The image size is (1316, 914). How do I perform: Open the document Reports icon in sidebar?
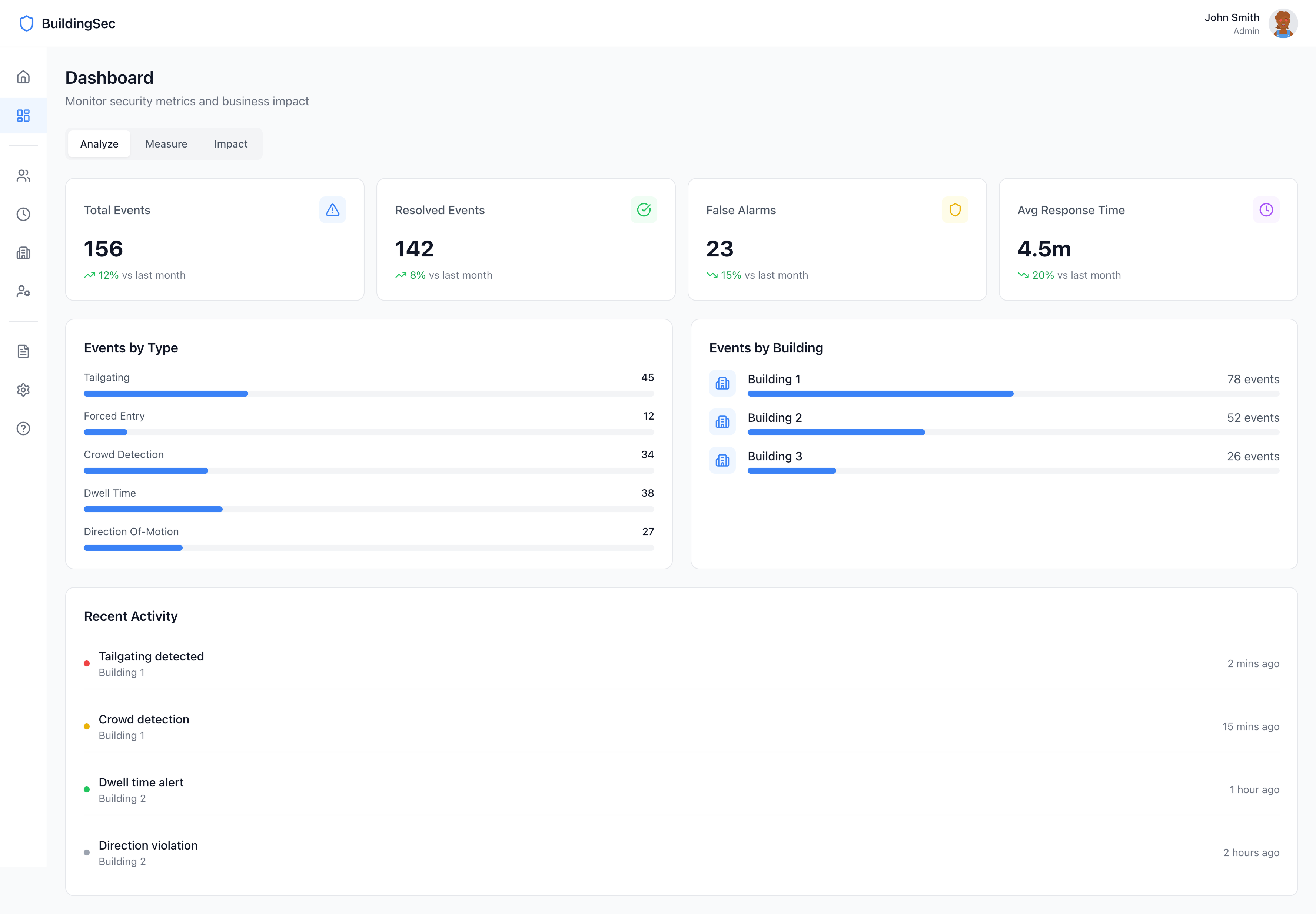(23, 351)
